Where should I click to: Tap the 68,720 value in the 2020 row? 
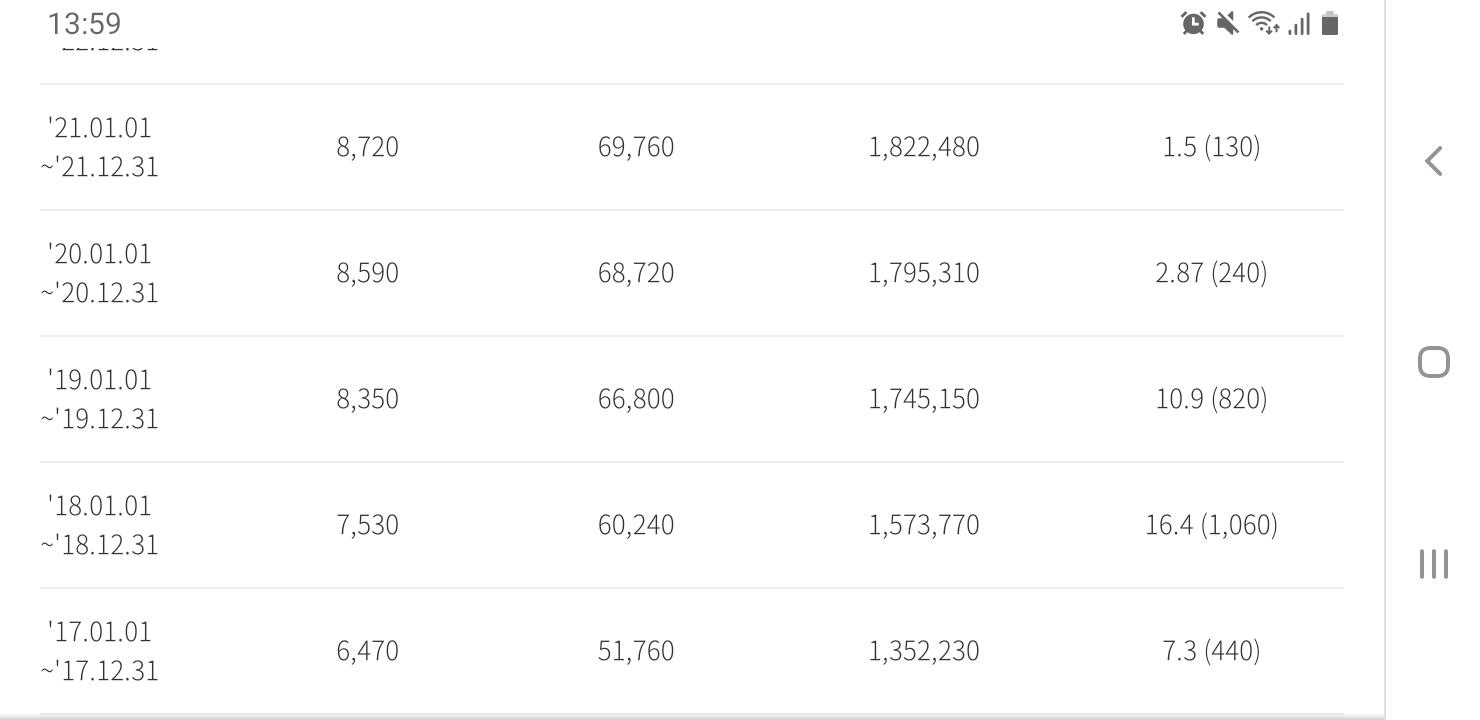pos(636,273)
